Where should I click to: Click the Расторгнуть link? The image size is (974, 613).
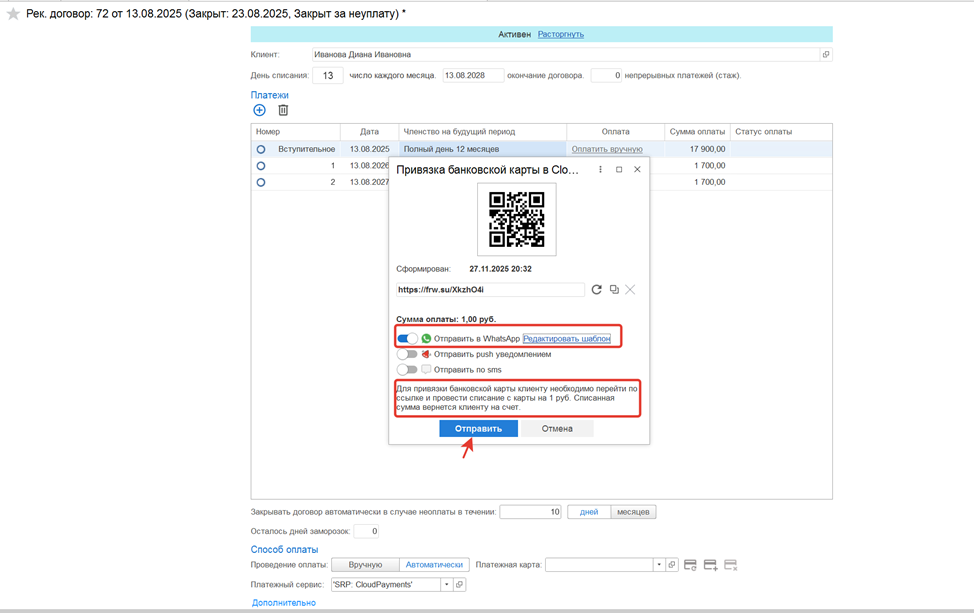[x=560, y=34]
